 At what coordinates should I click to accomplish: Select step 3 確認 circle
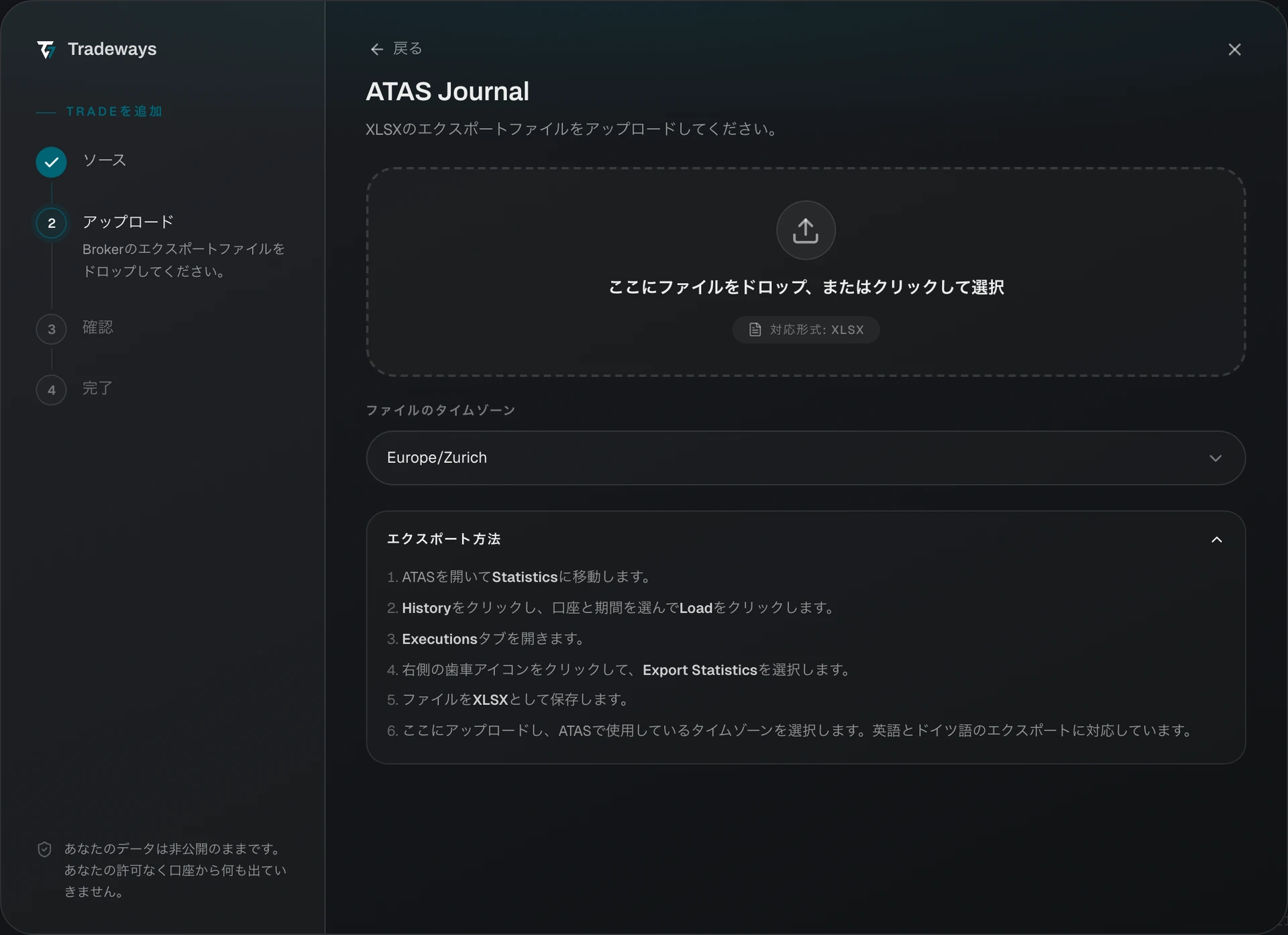point(51,329)
